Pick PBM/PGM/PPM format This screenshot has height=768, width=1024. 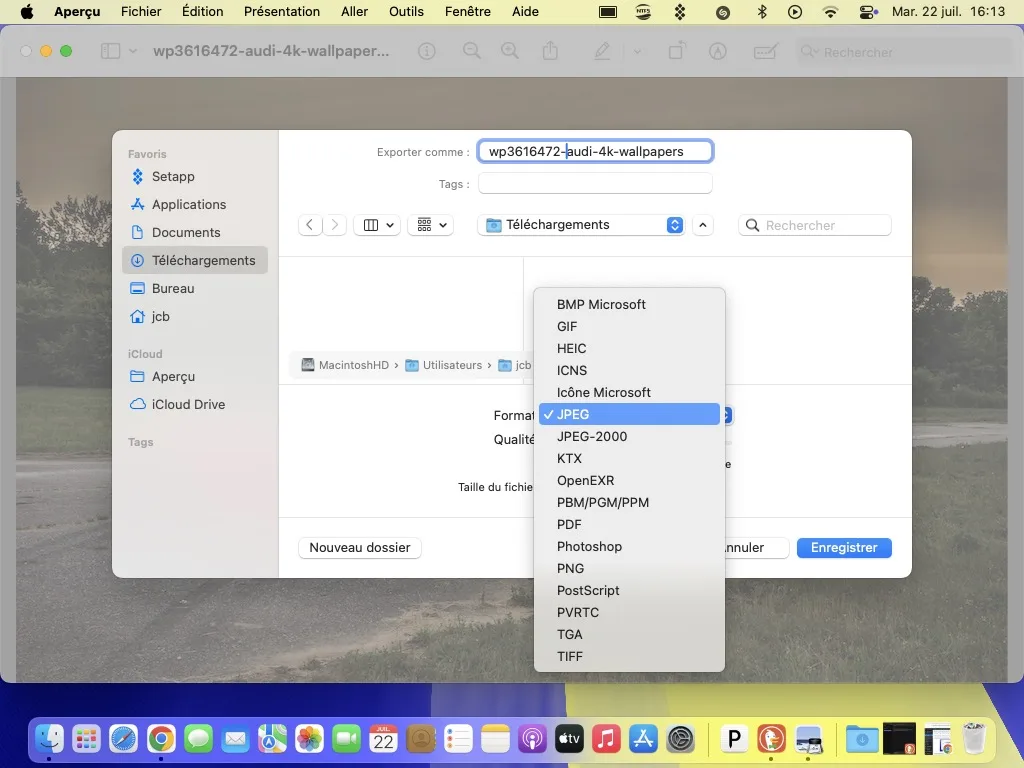click(629, 502)
